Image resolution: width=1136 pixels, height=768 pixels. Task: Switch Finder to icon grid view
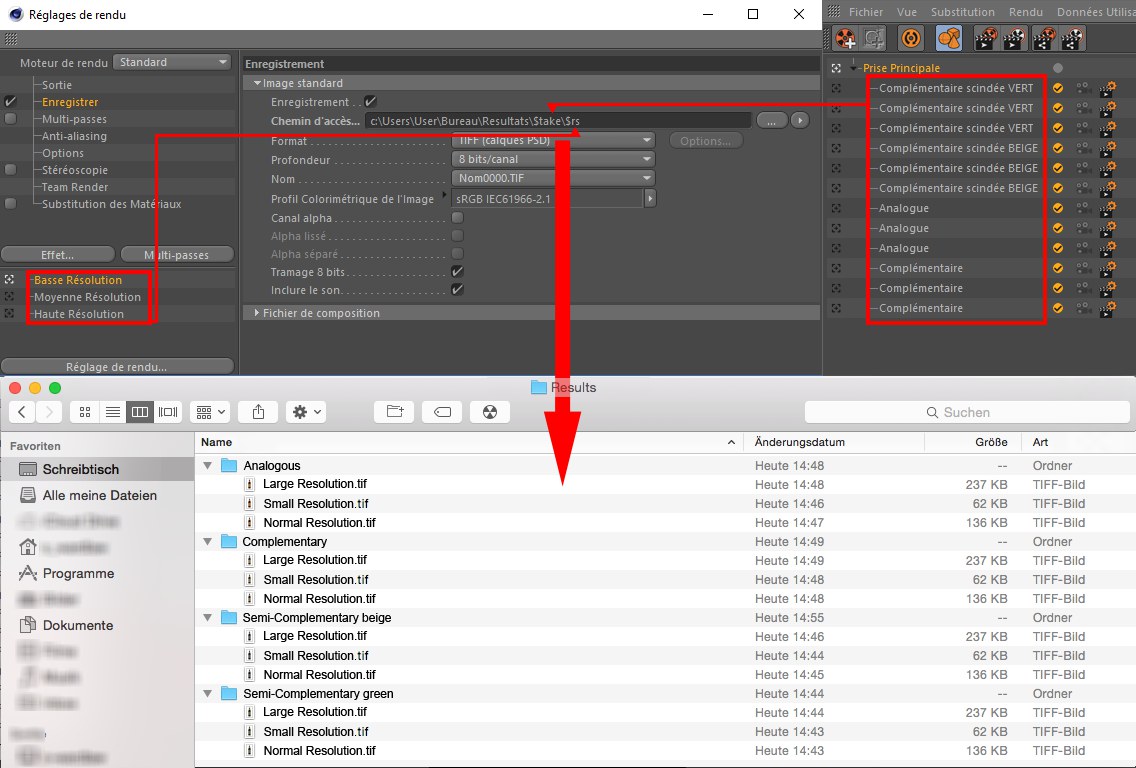coord(85,412)
